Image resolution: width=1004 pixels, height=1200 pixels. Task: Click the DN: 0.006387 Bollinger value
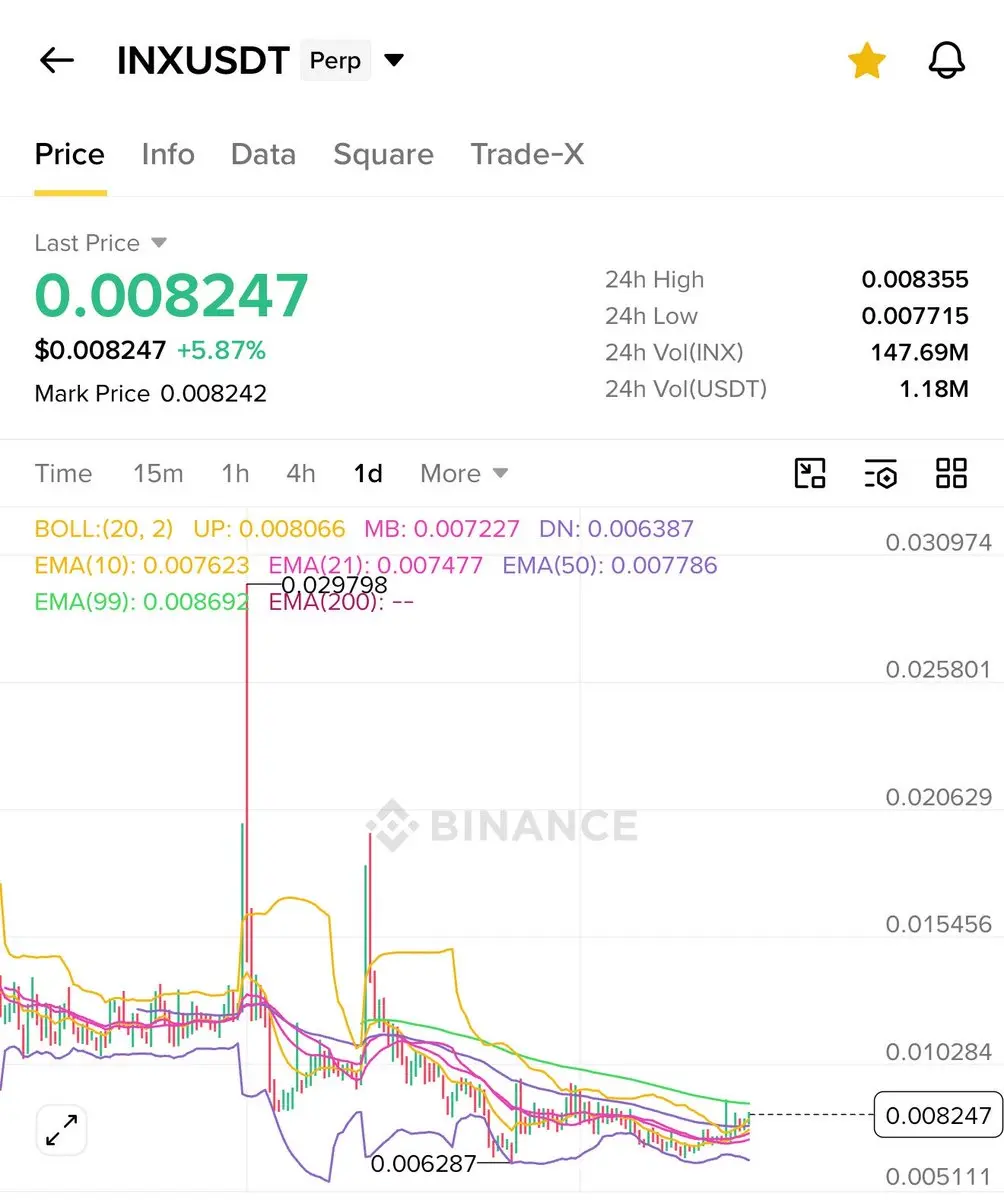pyautogui.click(x=616, y=529)
